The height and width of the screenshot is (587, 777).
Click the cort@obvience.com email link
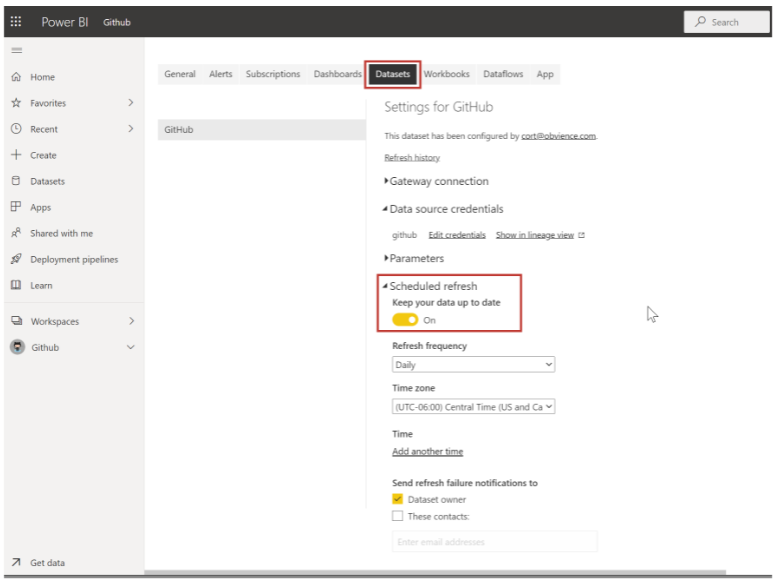tap(558, 136)
